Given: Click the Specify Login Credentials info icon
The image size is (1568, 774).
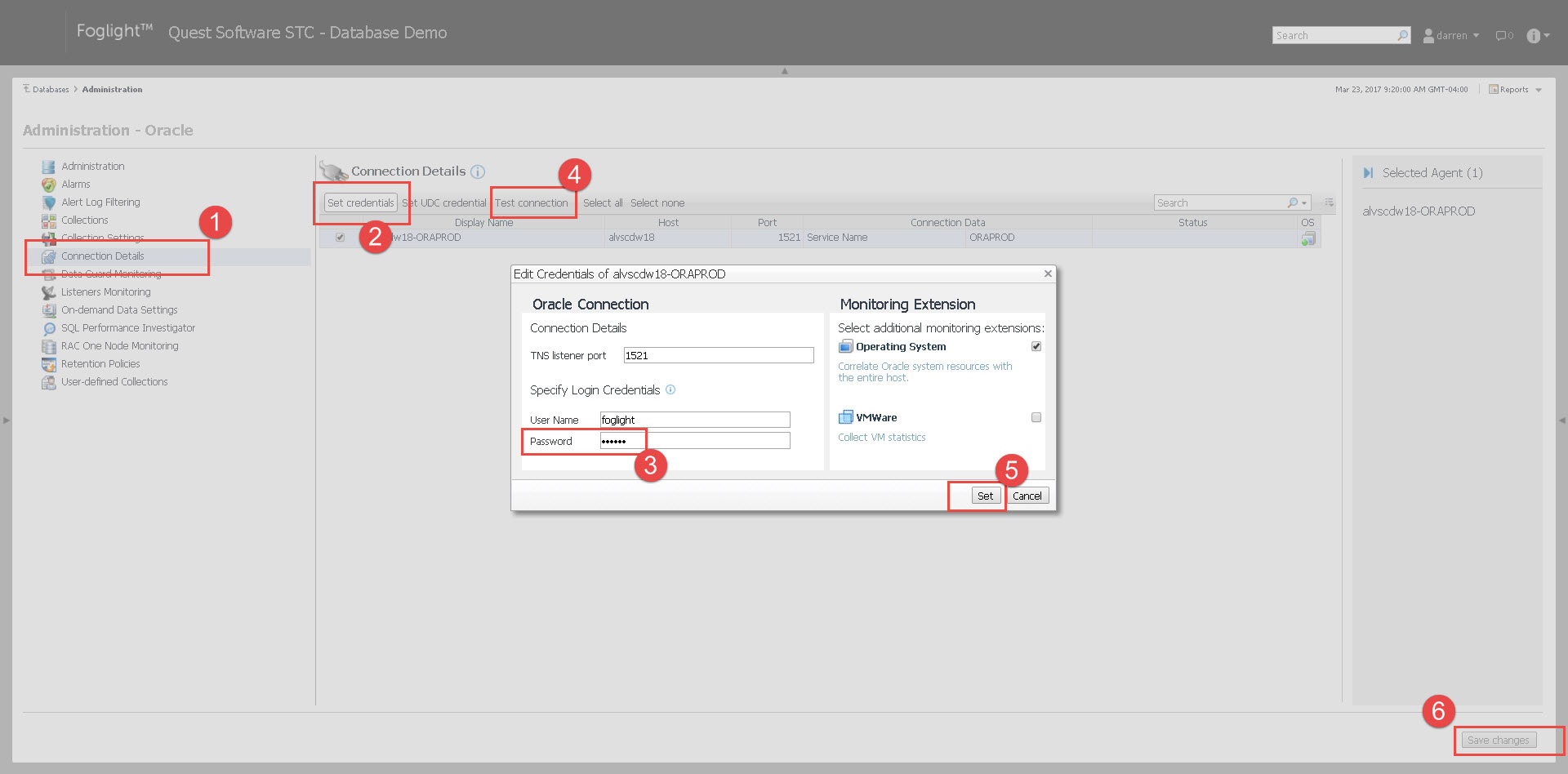Looking at the screenshot, I should [670, 389].
